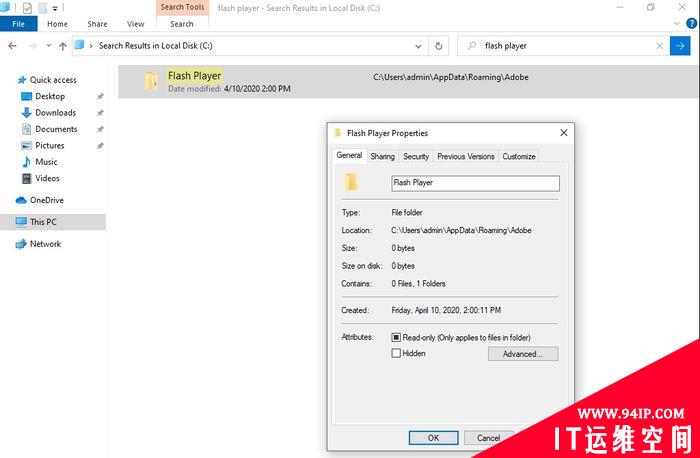Click the Contains value 0 Files, 1 Folders
Viewport: 700px width, 458px height.
(x=418, y=283)
